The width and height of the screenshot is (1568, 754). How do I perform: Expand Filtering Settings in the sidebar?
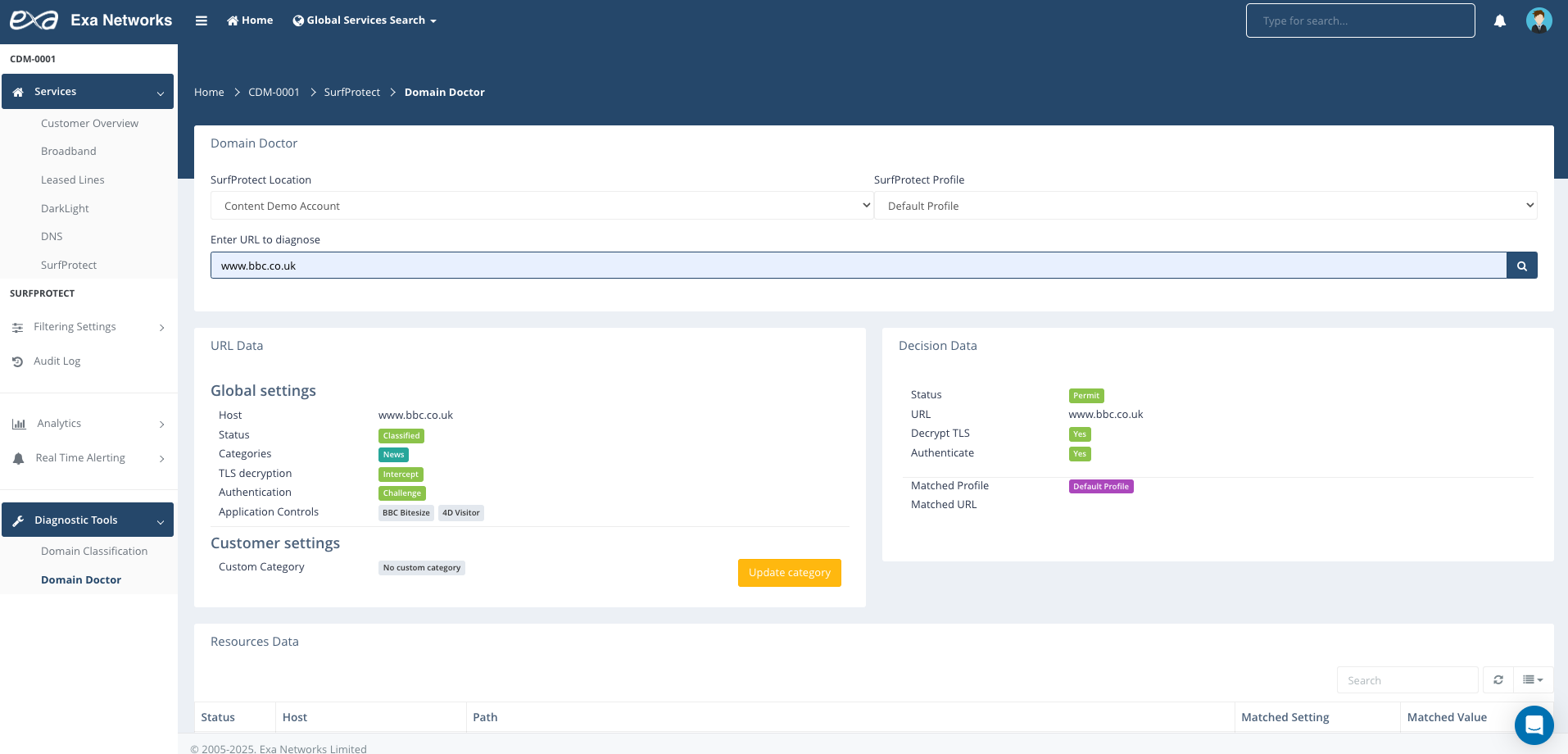(88, 327)
